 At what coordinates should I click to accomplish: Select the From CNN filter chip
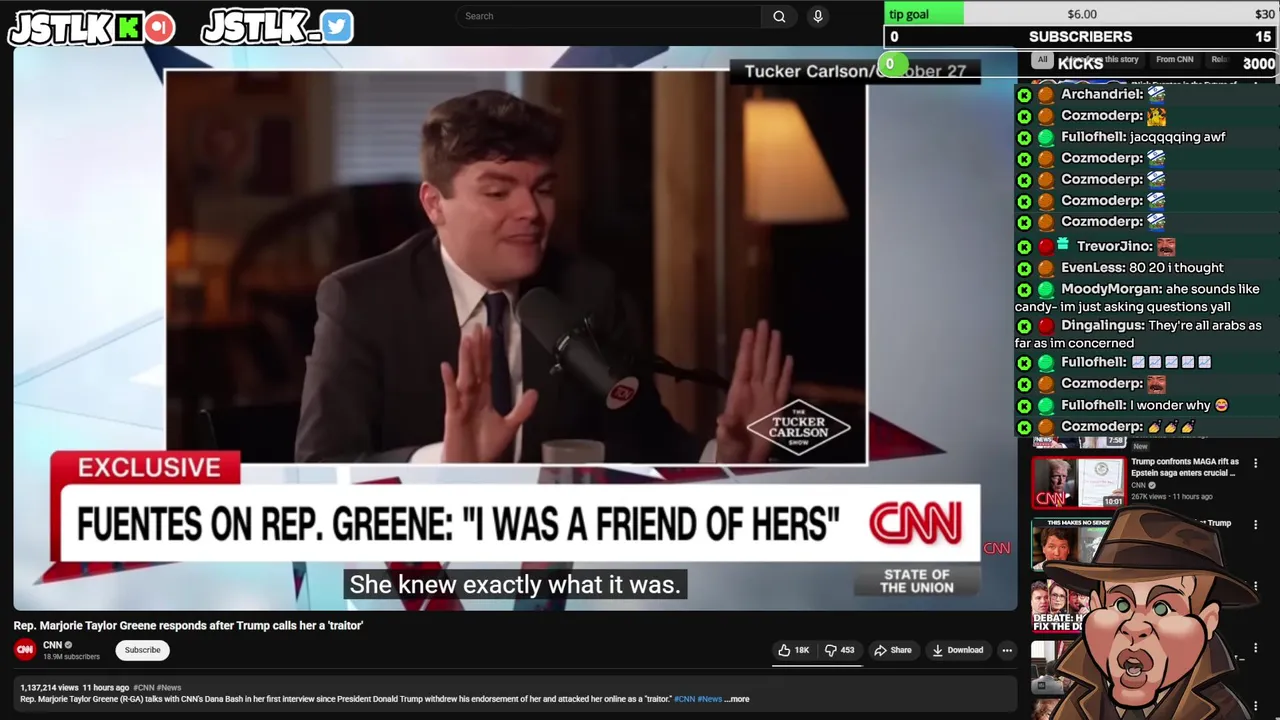[x=1174, y=60]
